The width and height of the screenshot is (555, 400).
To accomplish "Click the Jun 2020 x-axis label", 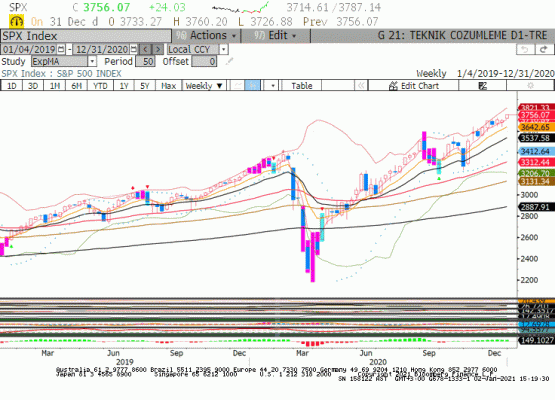I will click(366, 353).
